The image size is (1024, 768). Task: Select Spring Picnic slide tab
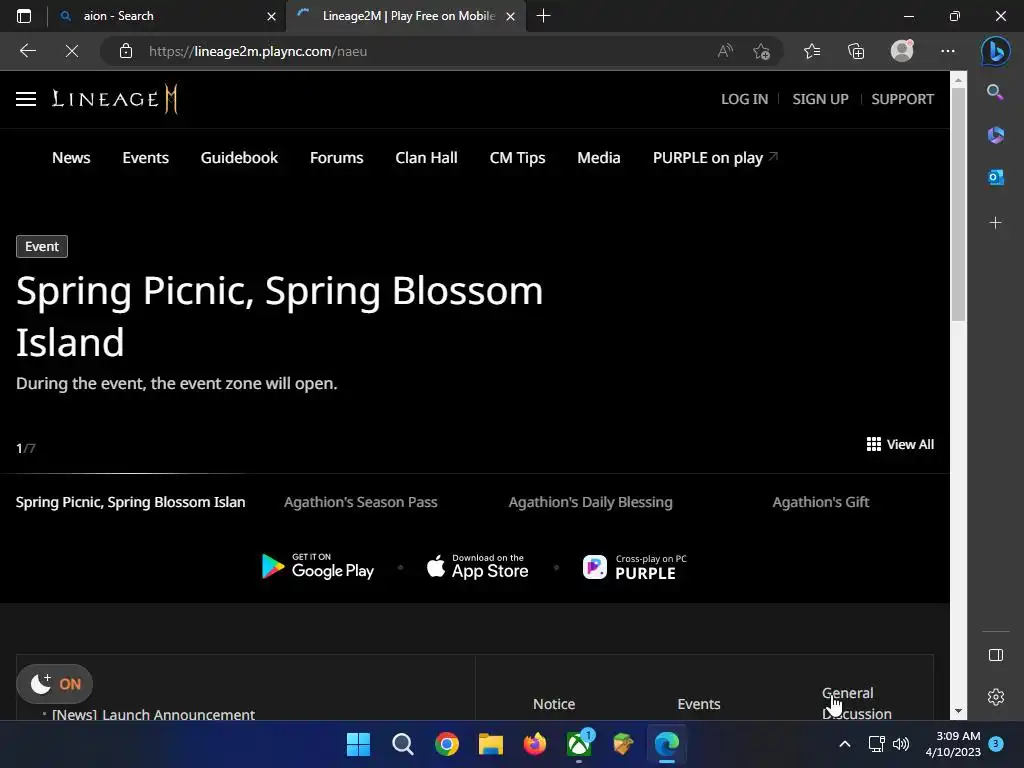click(x=131, y=502)
